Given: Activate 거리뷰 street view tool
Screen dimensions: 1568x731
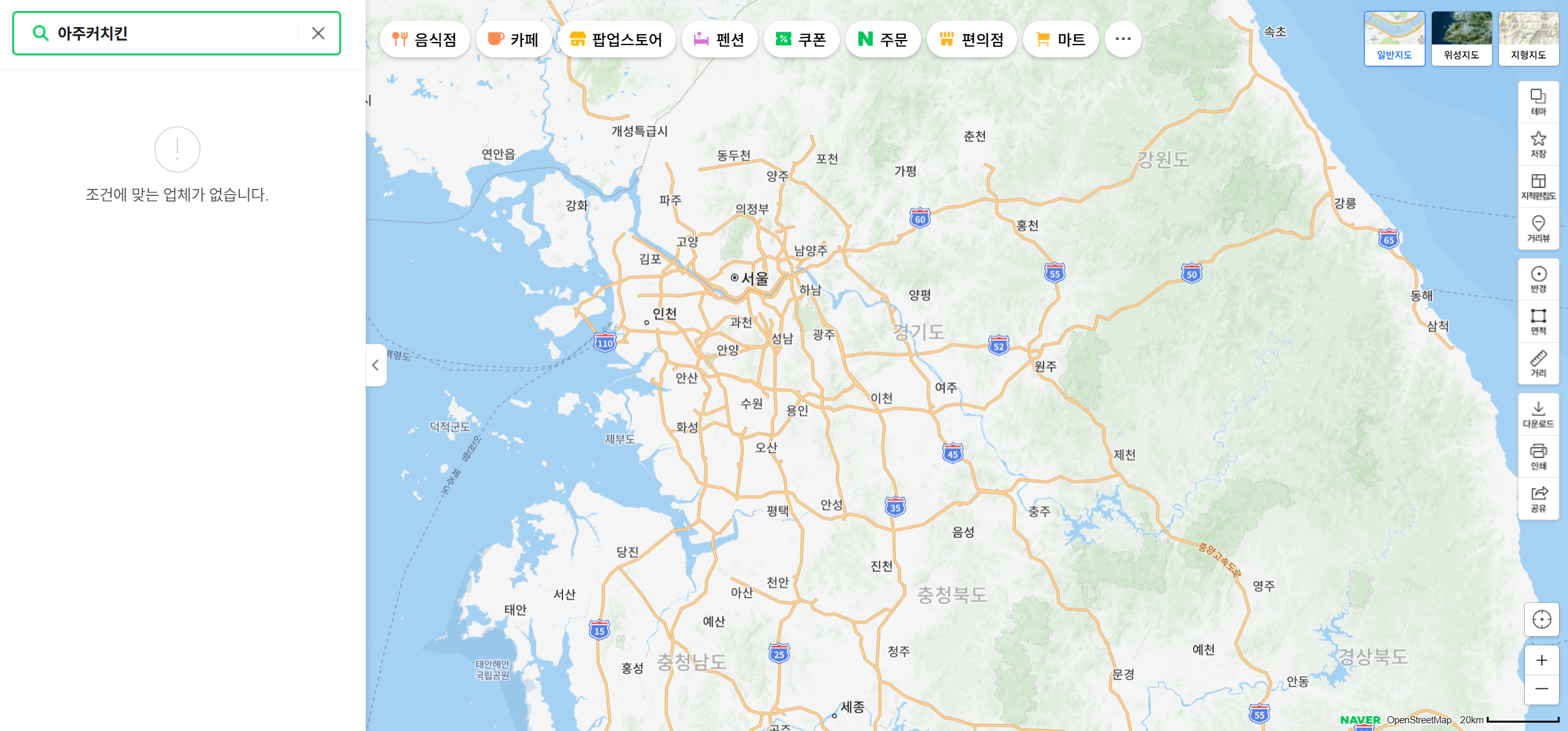Looking at the screenshot, I should click(1538, 229).
